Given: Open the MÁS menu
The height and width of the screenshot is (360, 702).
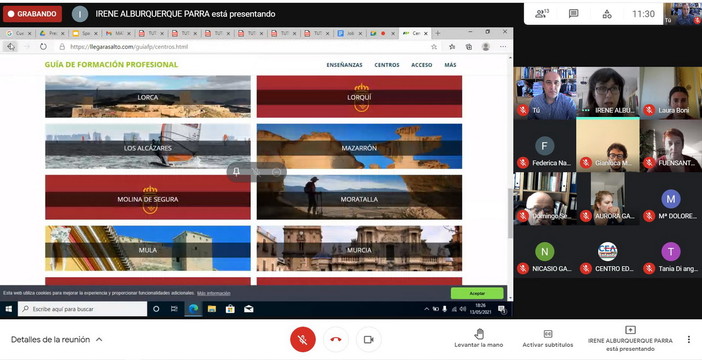Looking at the screenshot, I should (x=450, y=65).
